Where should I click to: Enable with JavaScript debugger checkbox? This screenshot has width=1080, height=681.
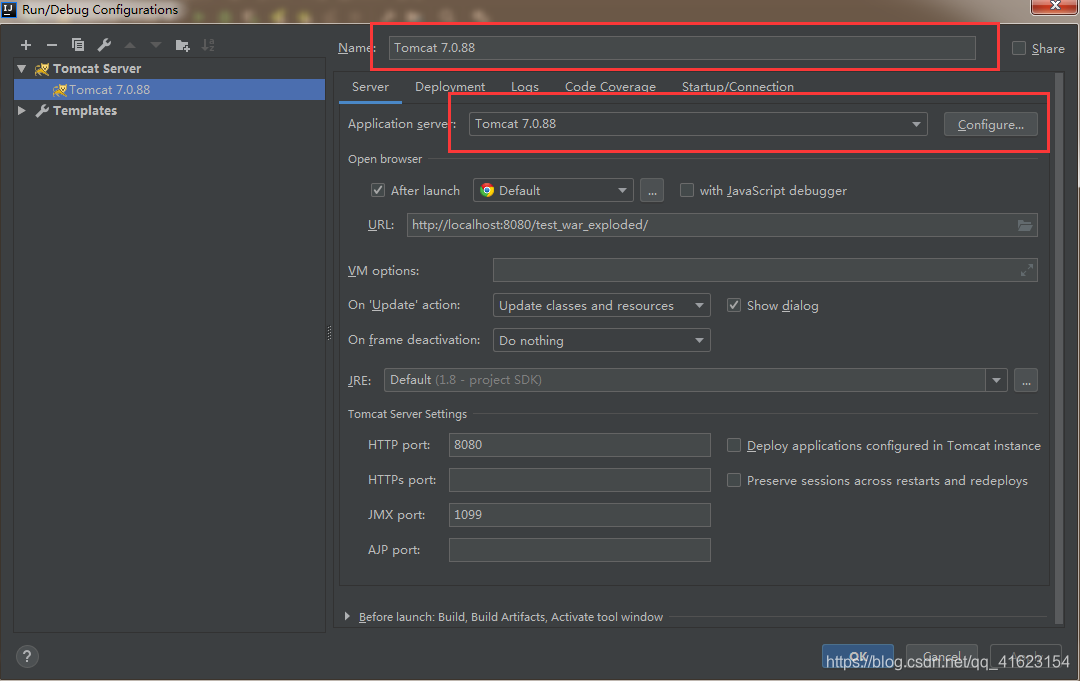pyautogui.click(x=687, y=191)
